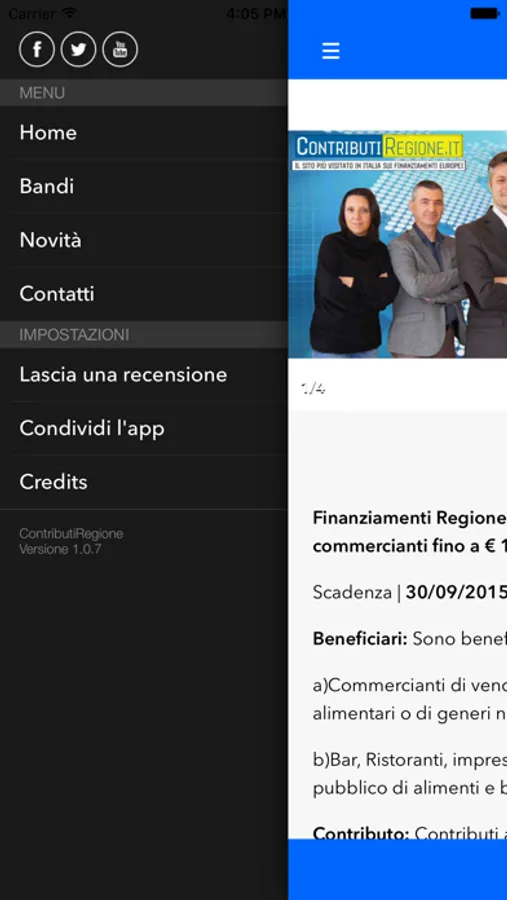Tap the blue bottom bar
This screenshot has height=900, width=507.
(x=397, y=870)
